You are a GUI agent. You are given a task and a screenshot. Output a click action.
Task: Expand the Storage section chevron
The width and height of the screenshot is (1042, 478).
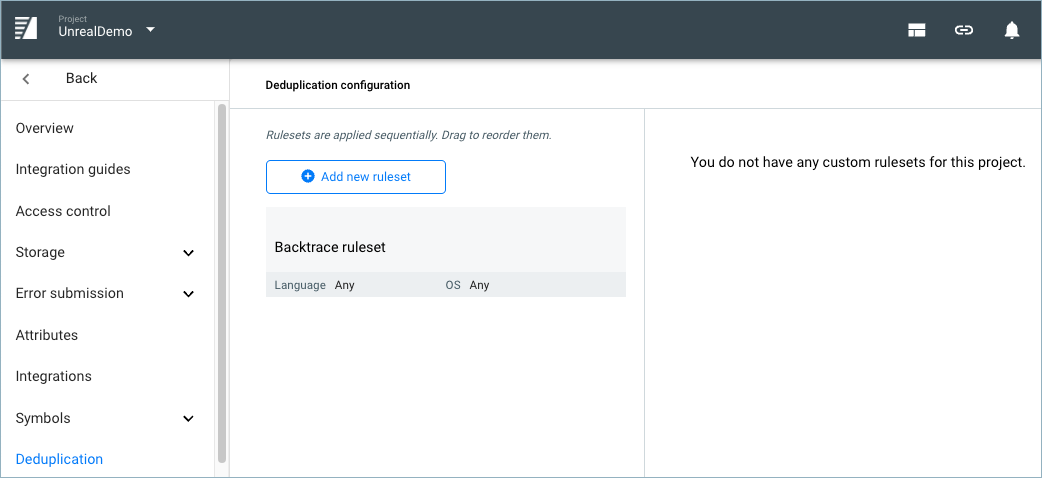click(x=188, y=253)
